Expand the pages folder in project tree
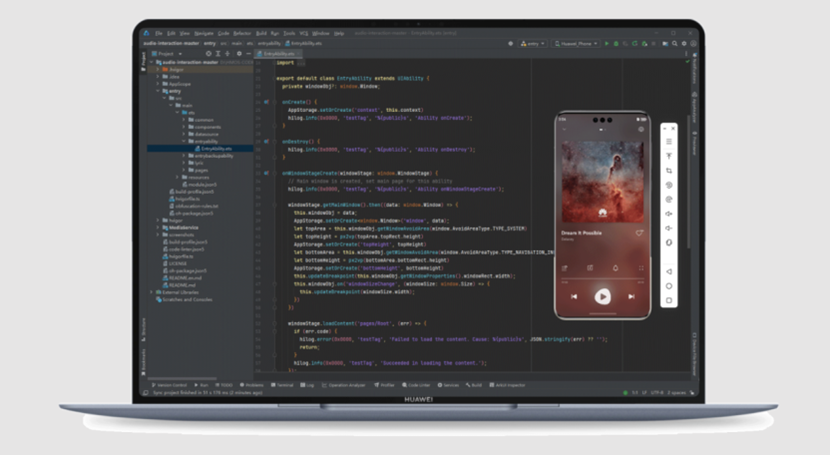This screenshot has height=455, width=830. (183, 169)
